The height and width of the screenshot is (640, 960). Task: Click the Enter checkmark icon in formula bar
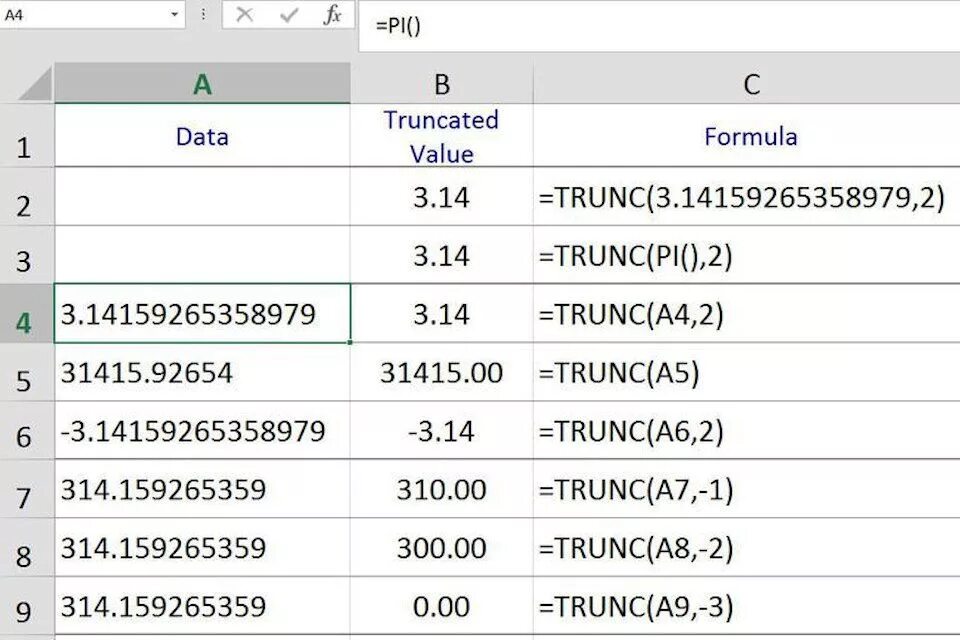(288, 14)
